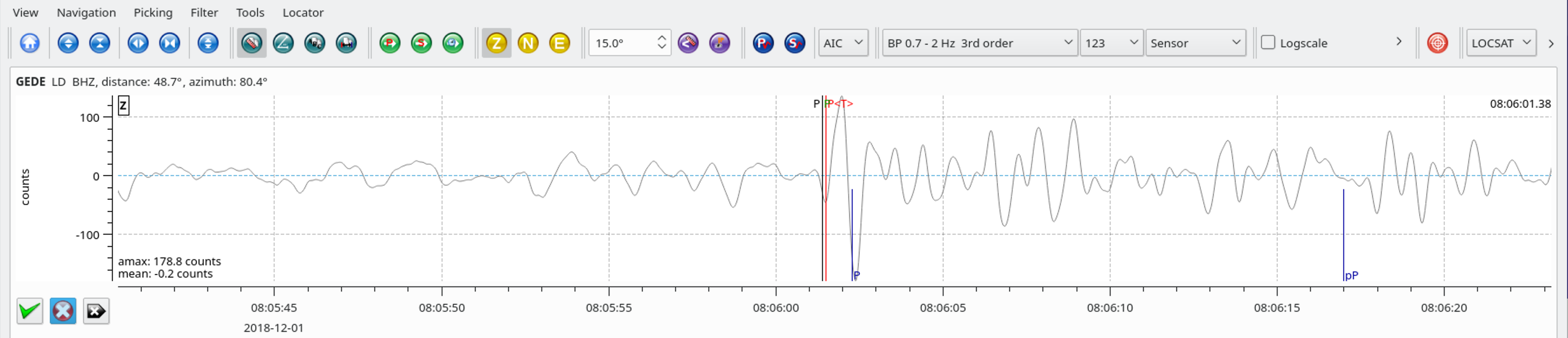Open the LOCSAT locator dropdown

tap(1501, 43)
